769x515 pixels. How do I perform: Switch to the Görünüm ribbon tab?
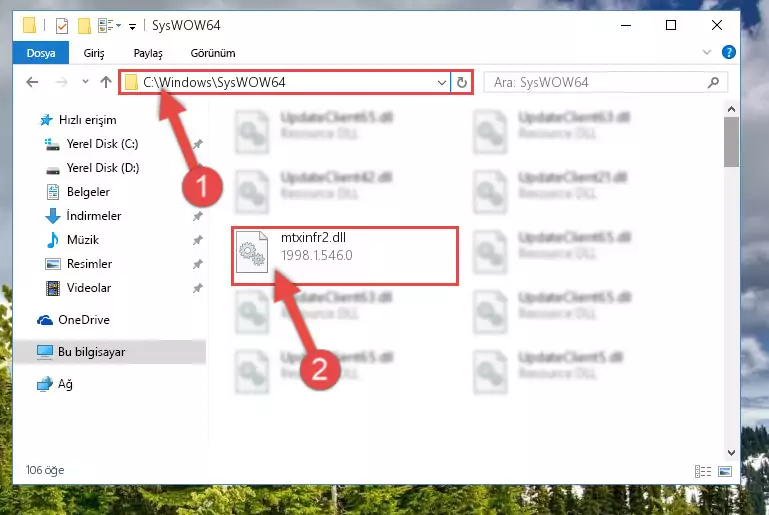coord(213,53)
